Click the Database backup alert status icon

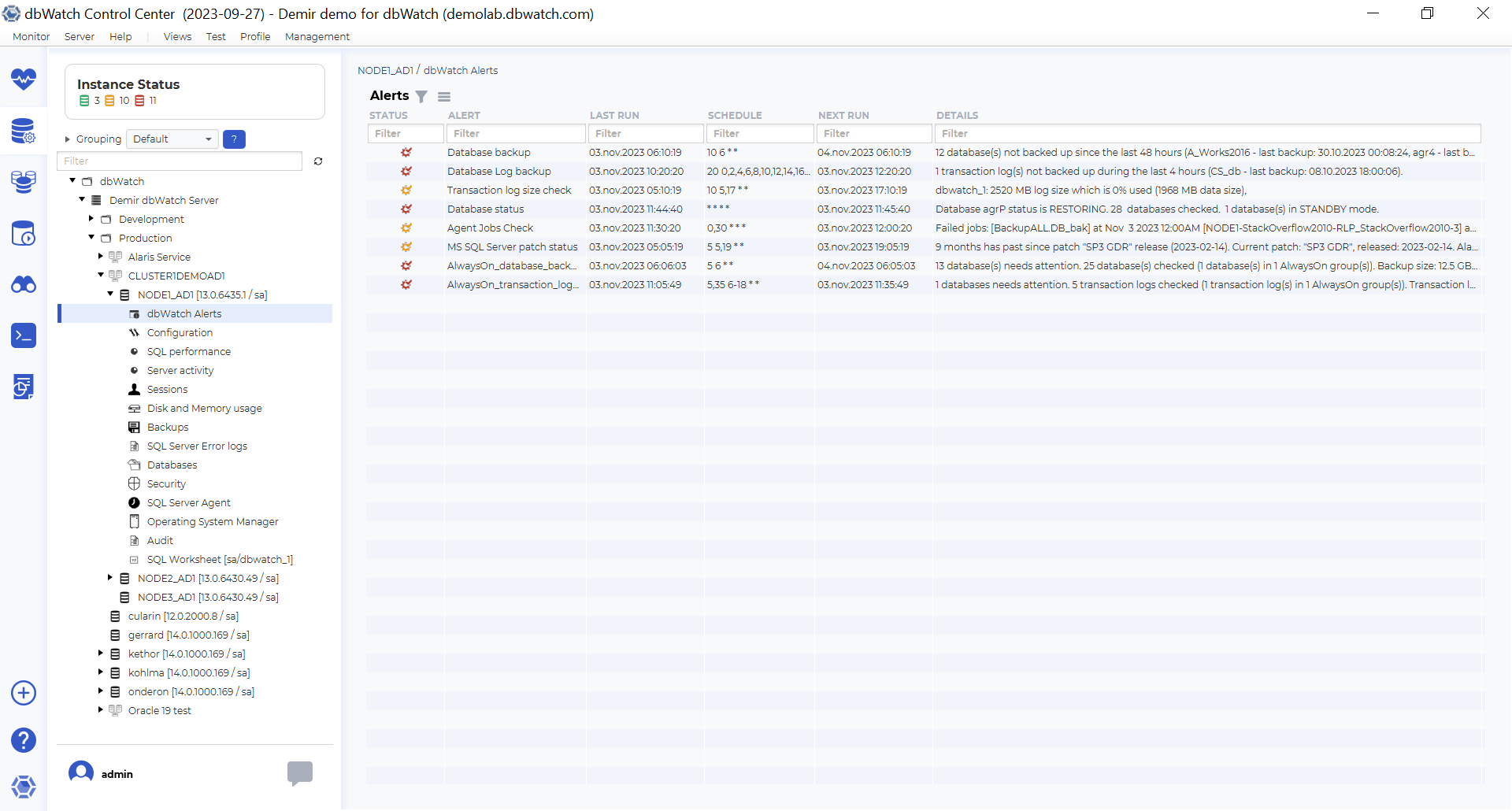click(x=406, y=152)
